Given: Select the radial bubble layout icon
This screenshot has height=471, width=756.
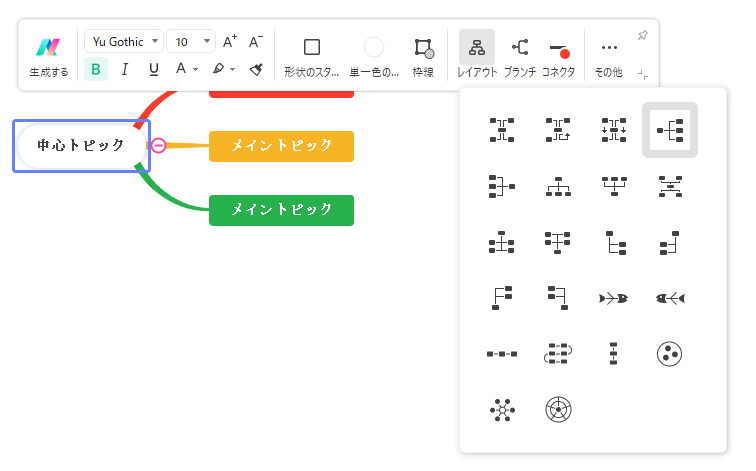Looking at the screenshot, I should (502, 410).
